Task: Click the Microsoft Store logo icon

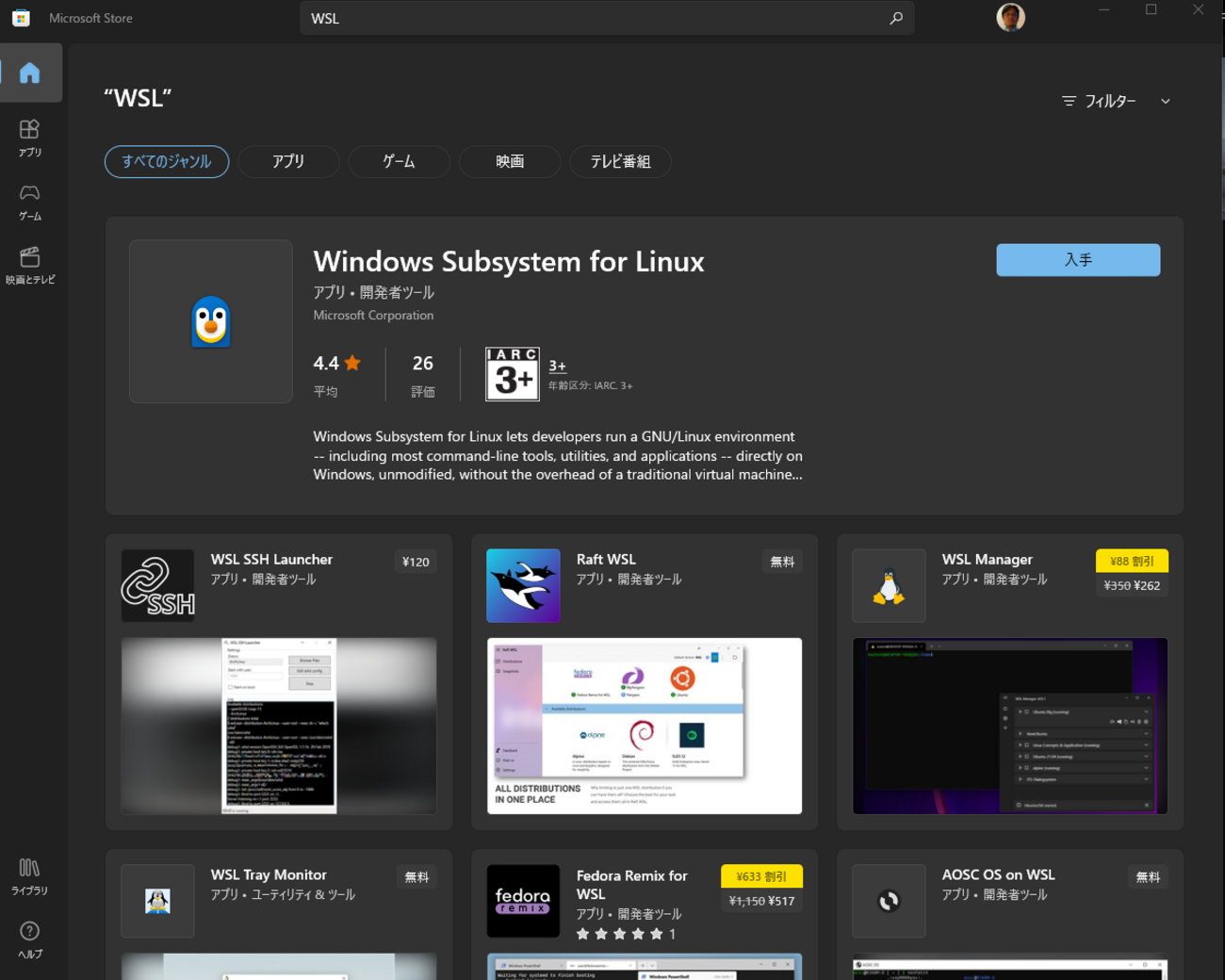Action: (x=21, y=18)
